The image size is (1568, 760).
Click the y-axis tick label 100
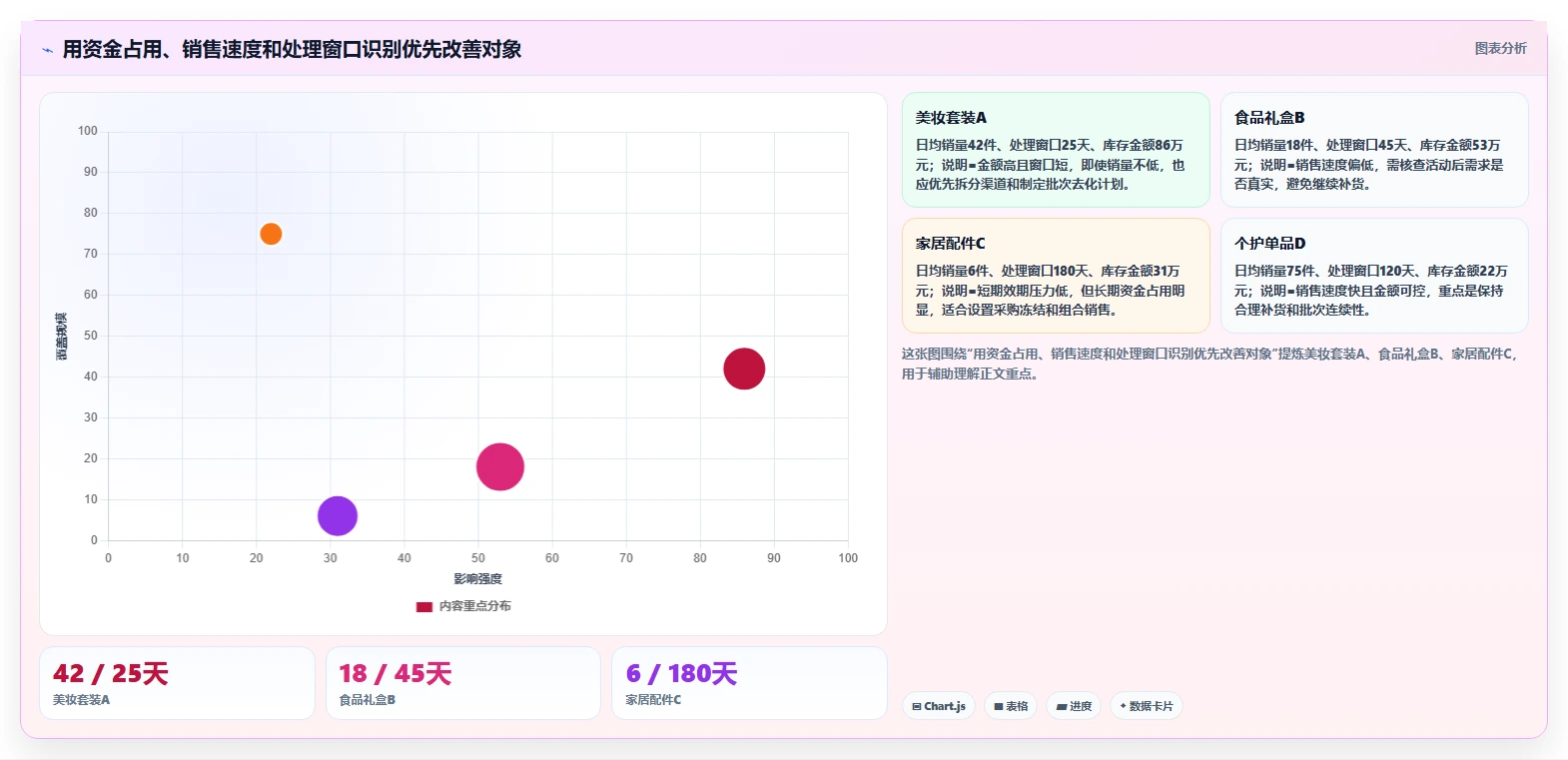(x=88, y=131)
